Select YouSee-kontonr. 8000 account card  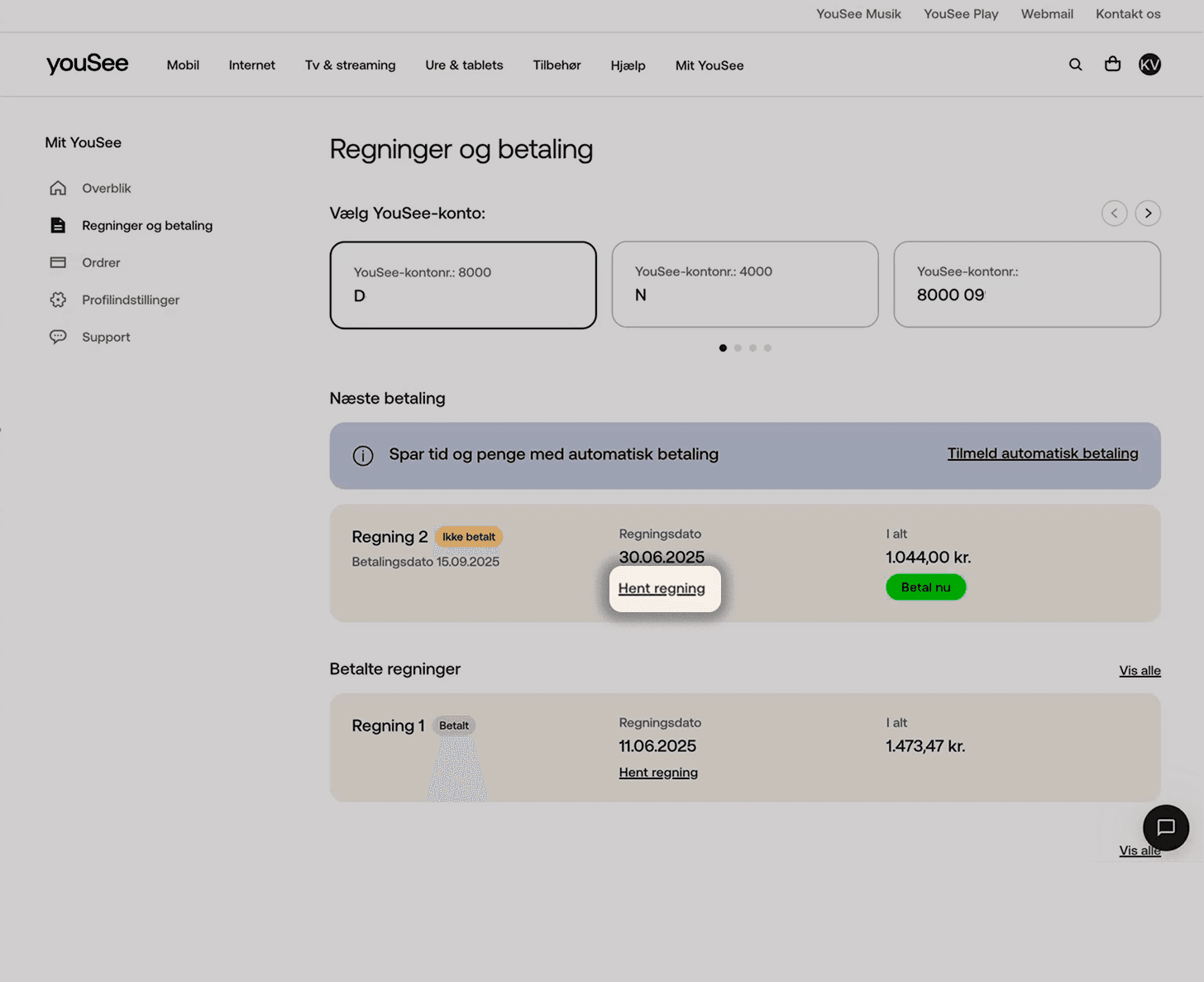click(462, 284)
